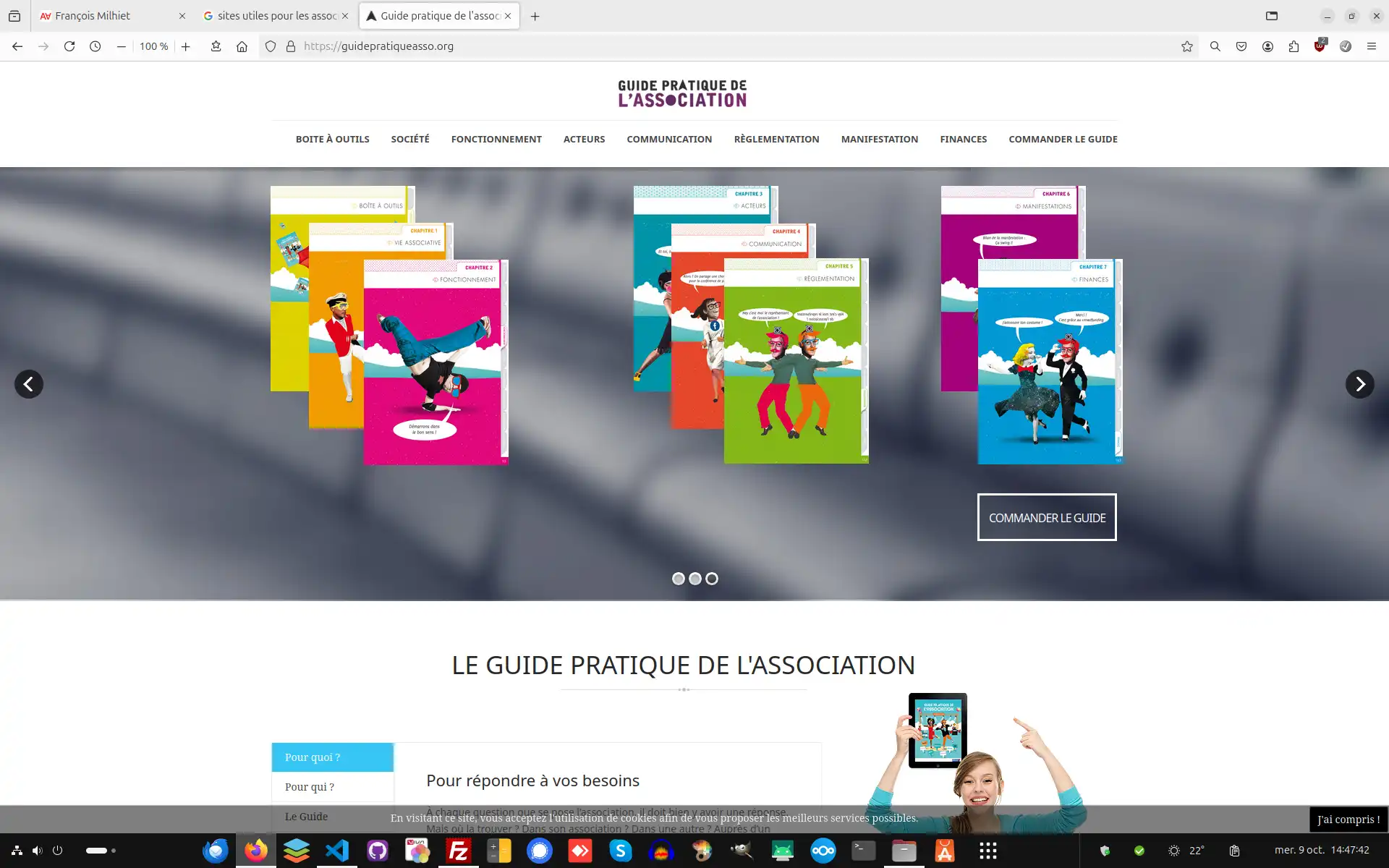Select the second slider pagination dot
The width and height of the screenshot is (1389, 868).
[x=695, y=579]
